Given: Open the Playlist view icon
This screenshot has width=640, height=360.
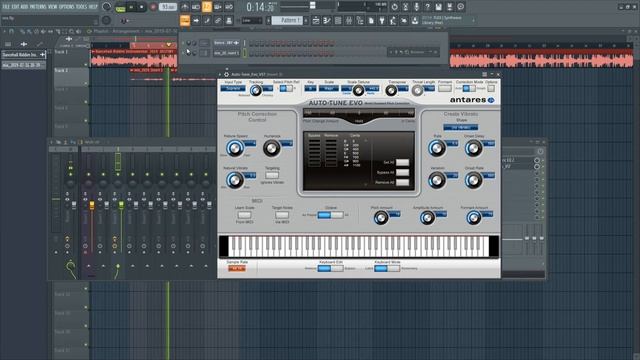Looking at the screenshot, I should (316, 20).
